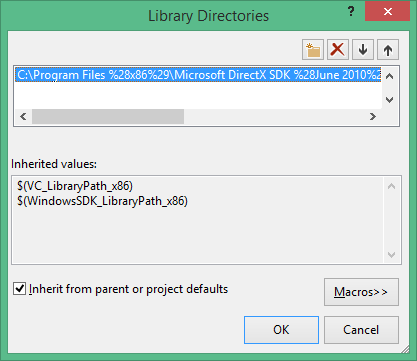The width and height of the screenshot is (417, 361).
Task: Expand the Macros>> panel
Action: point(361,292)
